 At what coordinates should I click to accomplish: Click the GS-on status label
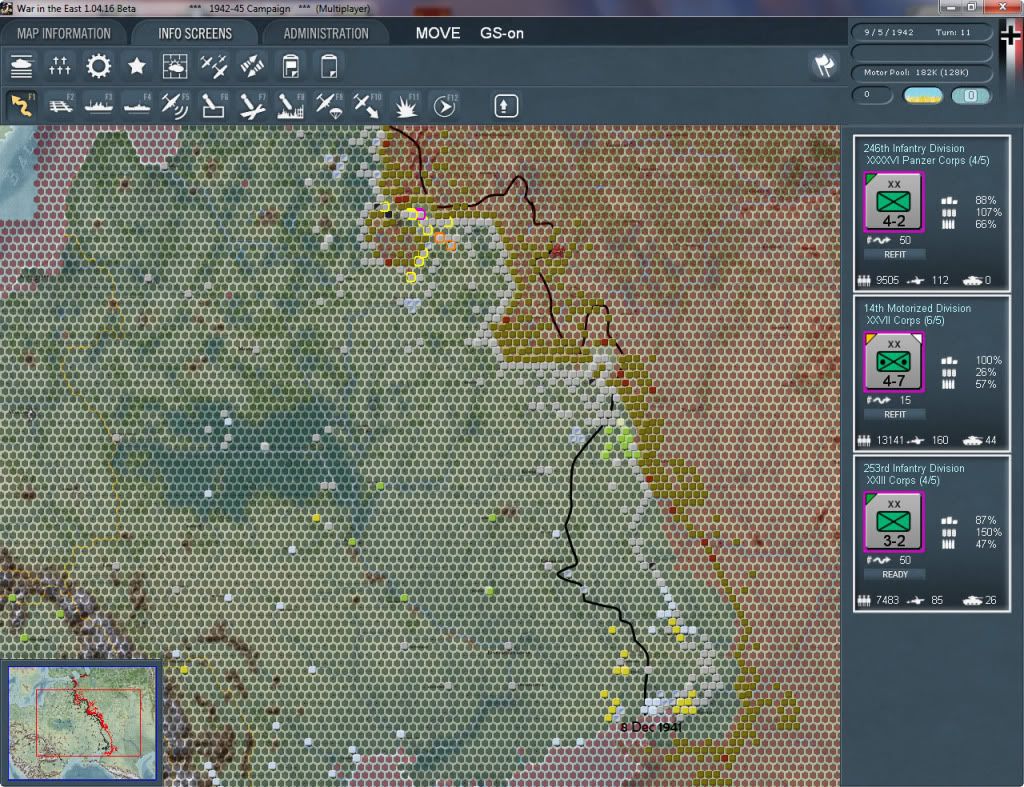pos(502,33)
